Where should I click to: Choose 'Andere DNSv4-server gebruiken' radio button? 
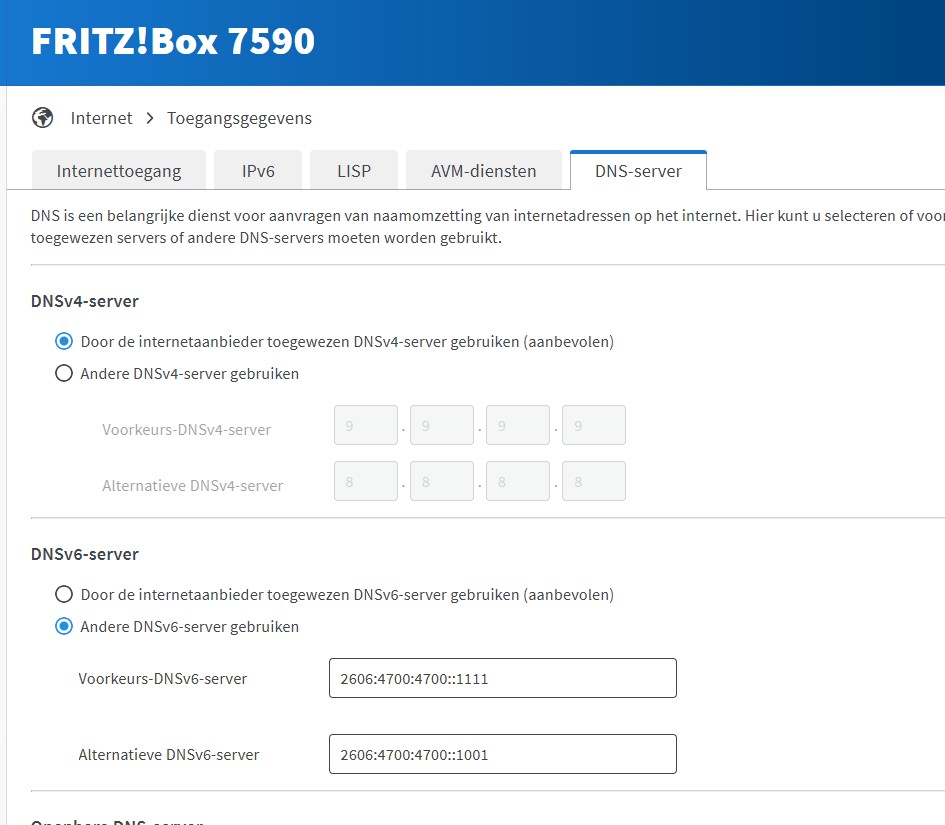(x=64, y=374)
